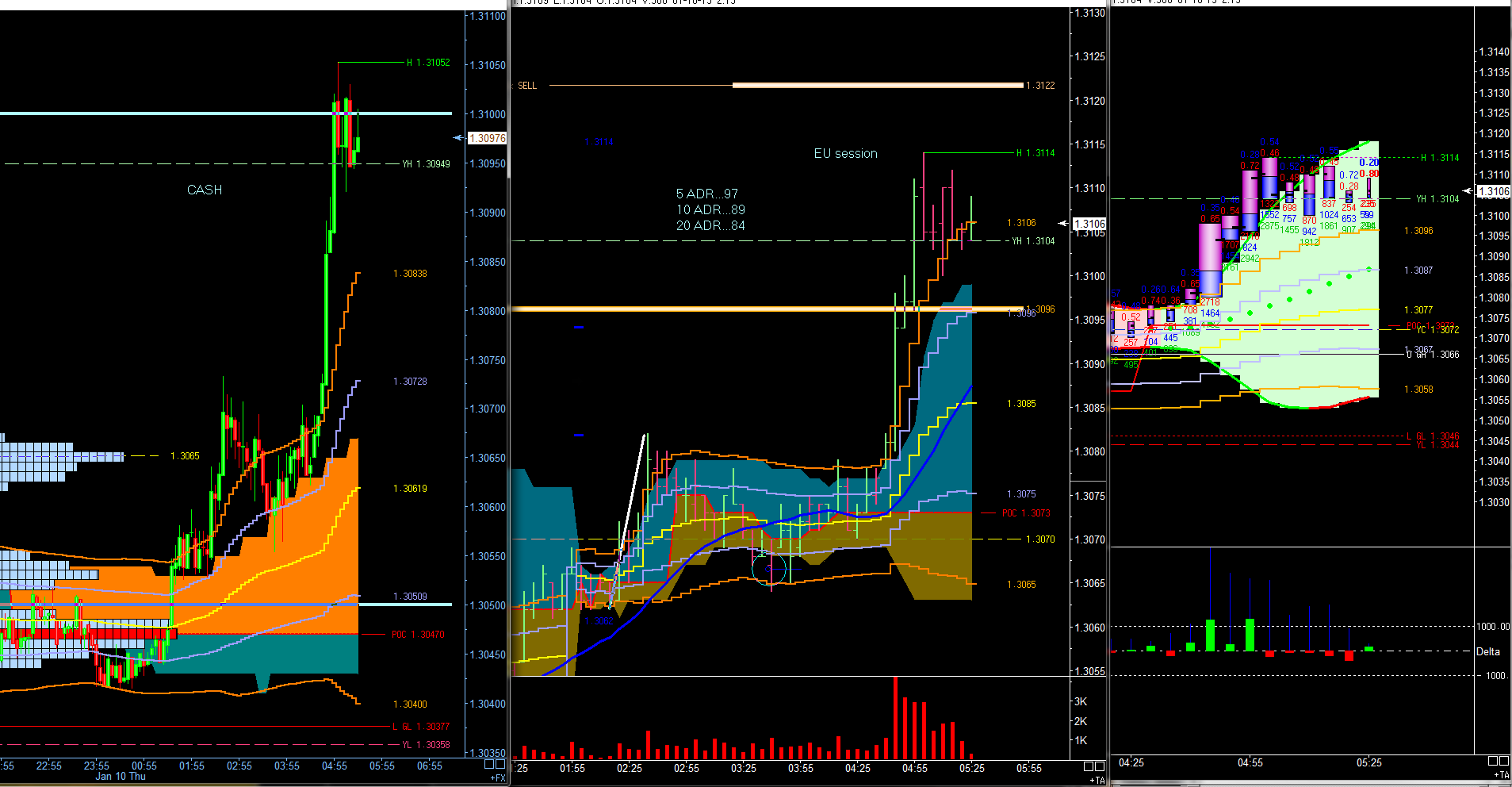Click the first square box beside +FX in CASH chart

489,765
